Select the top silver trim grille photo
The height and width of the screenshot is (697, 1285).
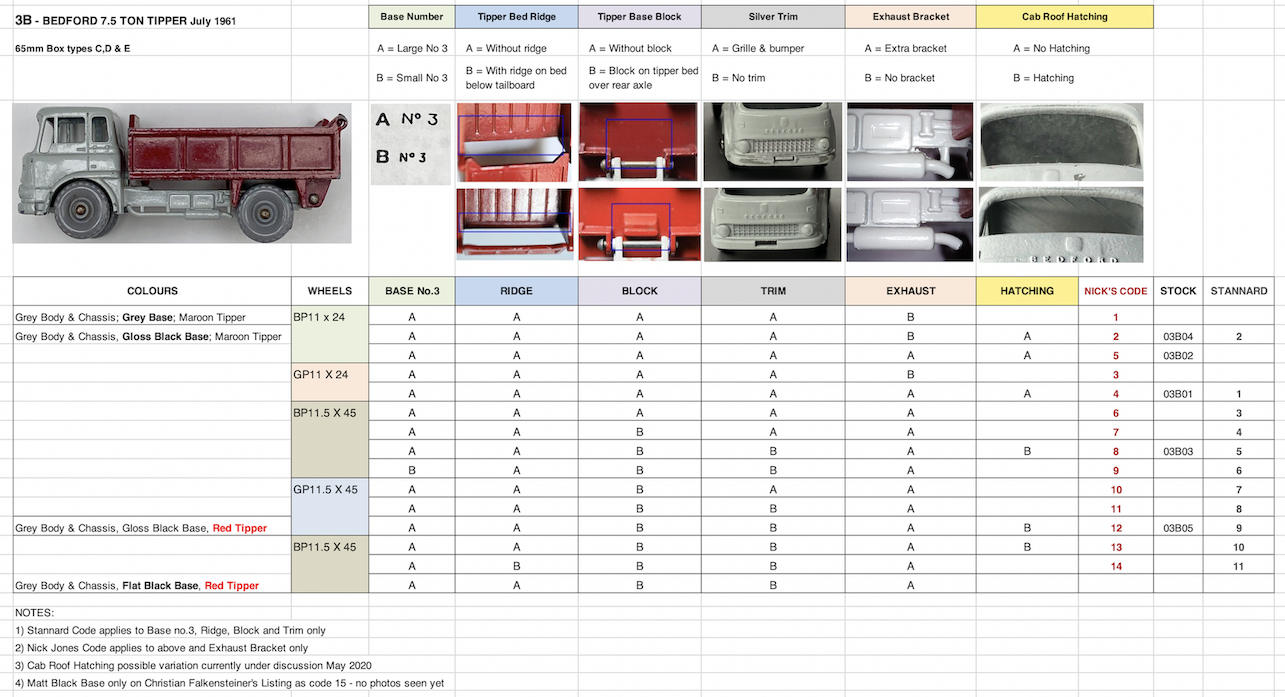point(772,141)
